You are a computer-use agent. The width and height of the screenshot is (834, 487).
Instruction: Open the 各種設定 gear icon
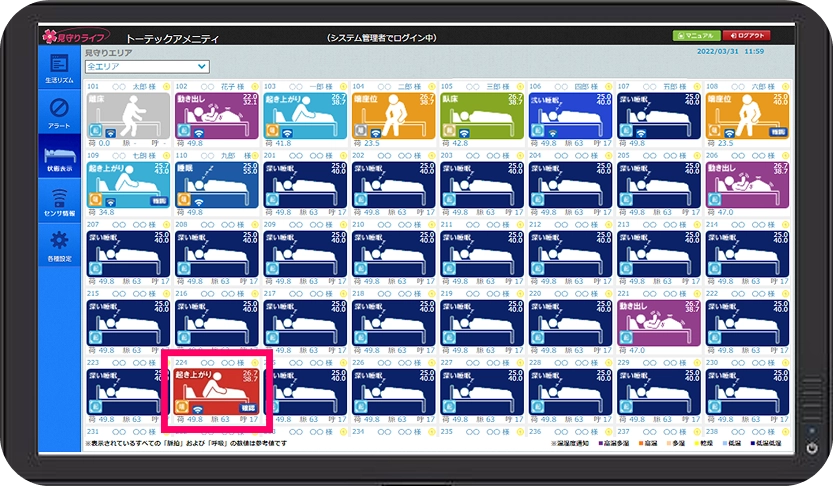coord(58,243)
